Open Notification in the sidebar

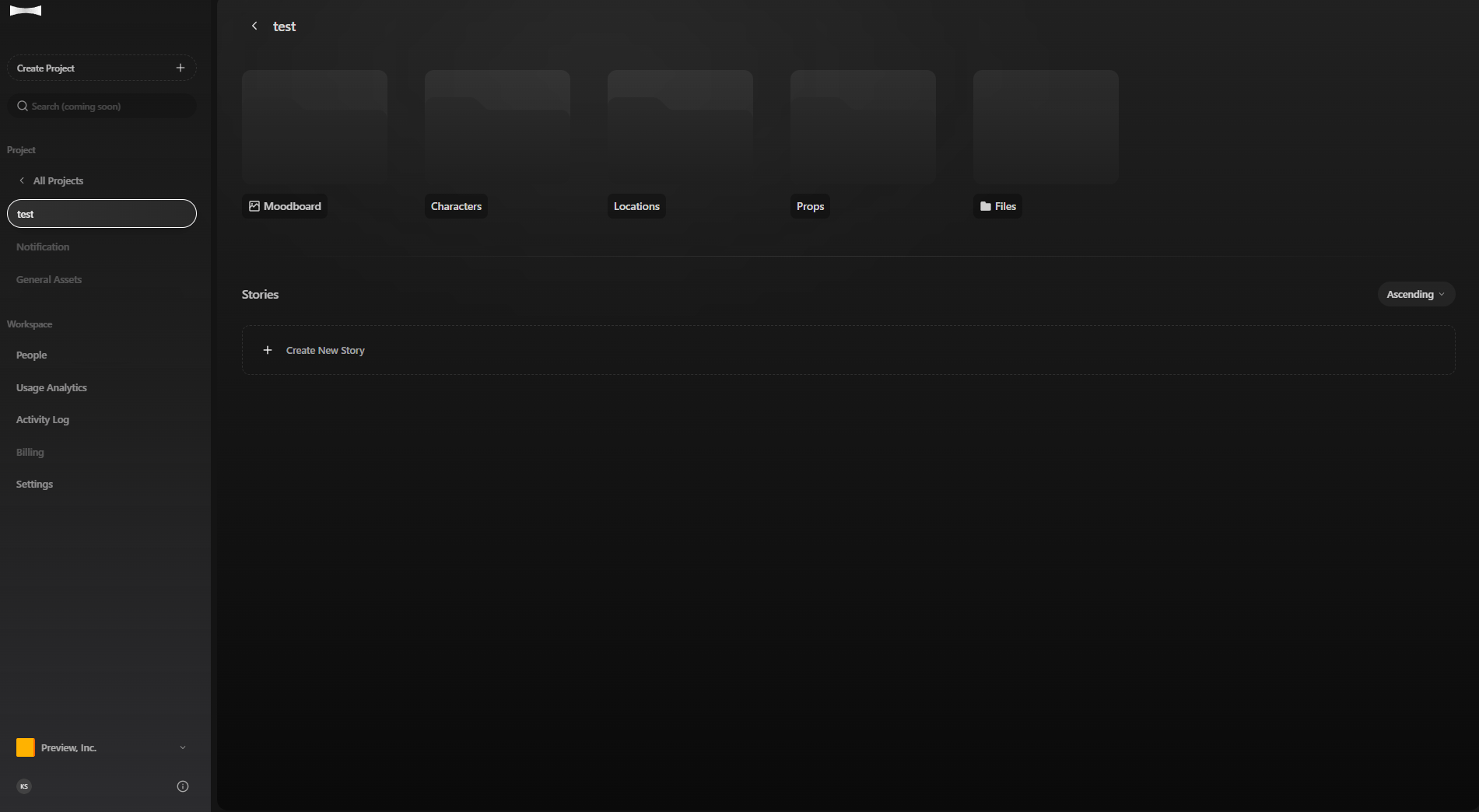pyautogui.click(x=43, y=247)
